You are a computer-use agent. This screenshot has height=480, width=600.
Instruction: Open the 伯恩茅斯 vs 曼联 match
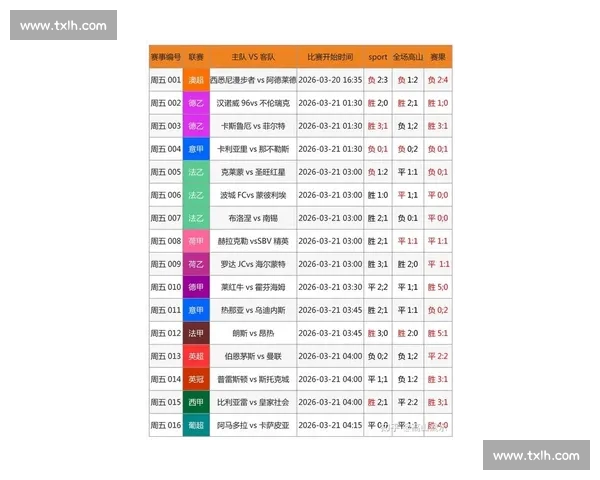coord(252,356)
